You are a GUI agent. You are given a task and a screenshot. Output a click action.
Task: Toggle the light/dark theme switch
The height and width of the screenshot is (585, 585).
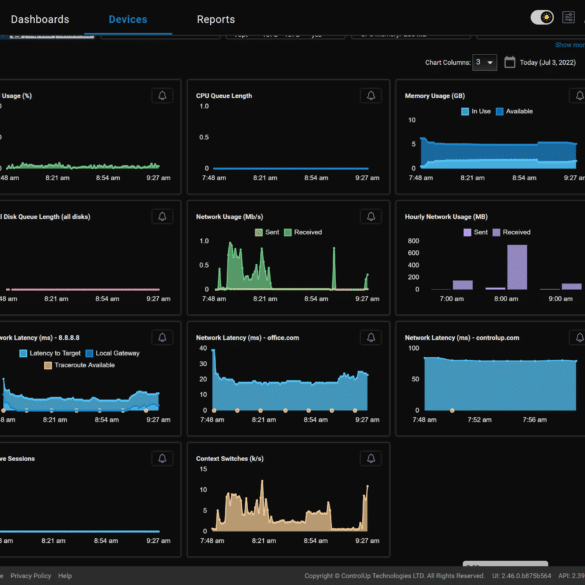tap(542, 18)
